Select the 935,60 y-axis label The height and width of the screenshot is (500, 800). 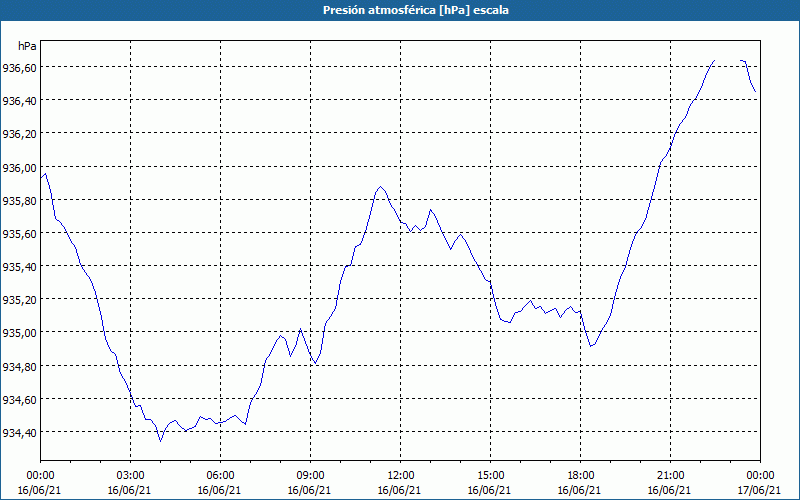tap(19, 233)
